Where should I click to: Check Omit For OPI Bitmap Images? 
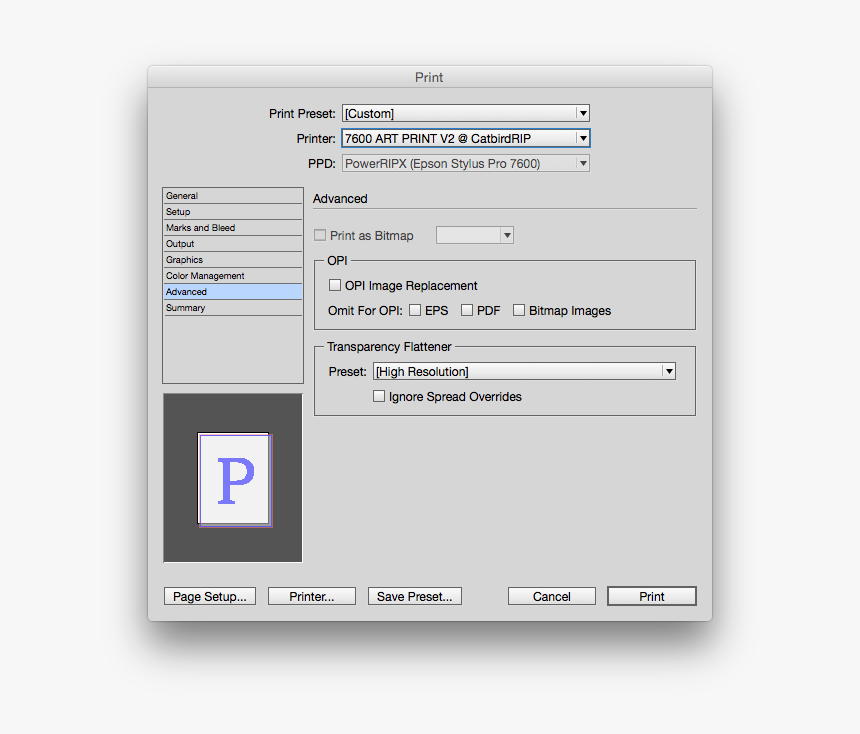(x=519, y=310)
